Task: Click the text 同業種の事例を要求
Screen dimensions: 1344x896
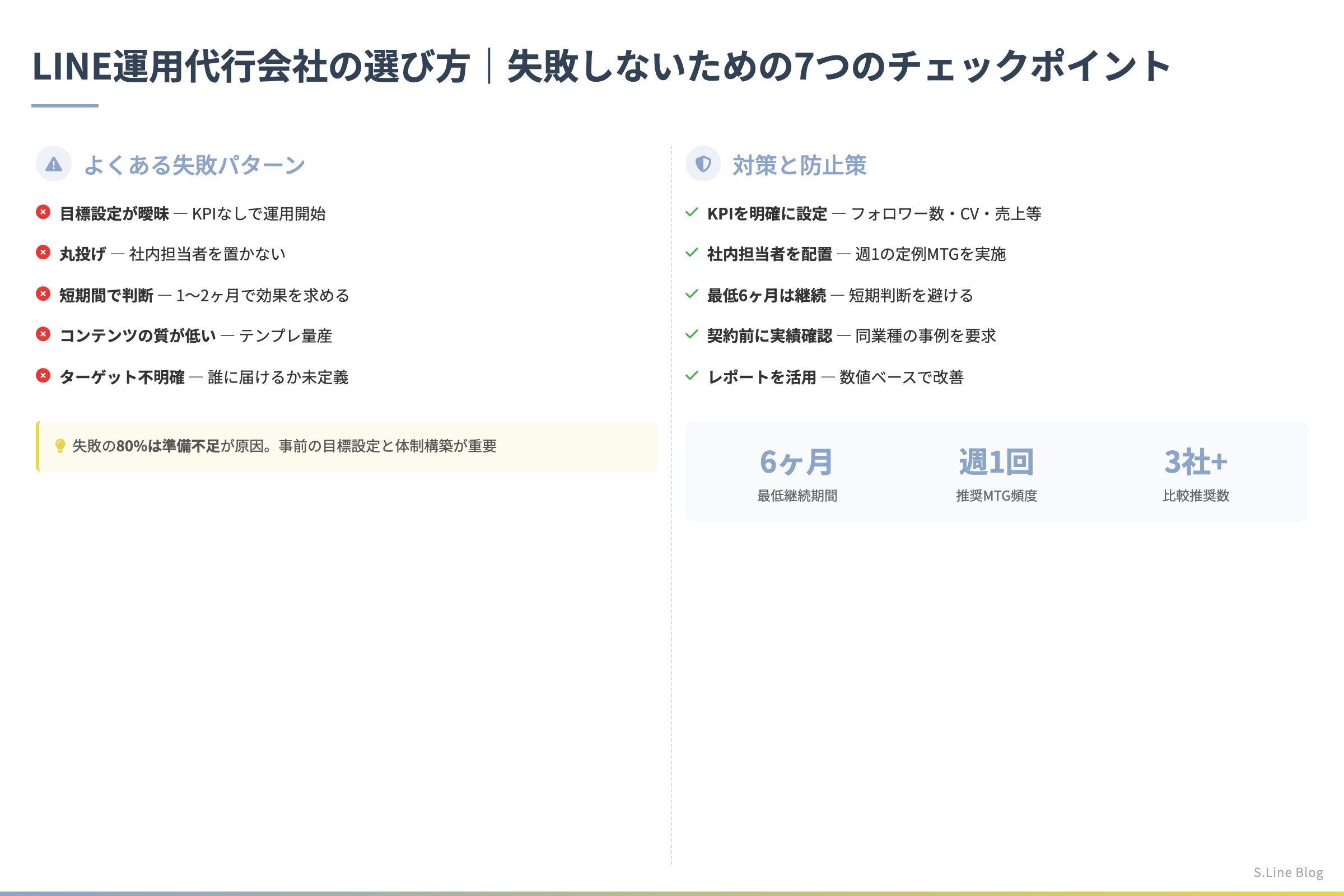Action: pyautogui.click(x=926, y=336)
